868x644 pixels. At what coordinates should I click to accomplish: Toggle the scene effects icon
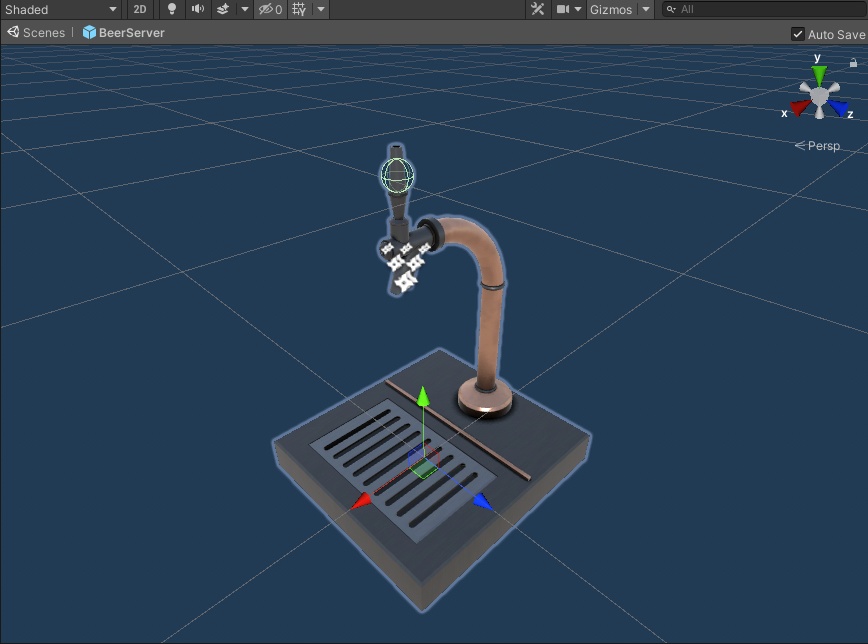tap(224, 9)
